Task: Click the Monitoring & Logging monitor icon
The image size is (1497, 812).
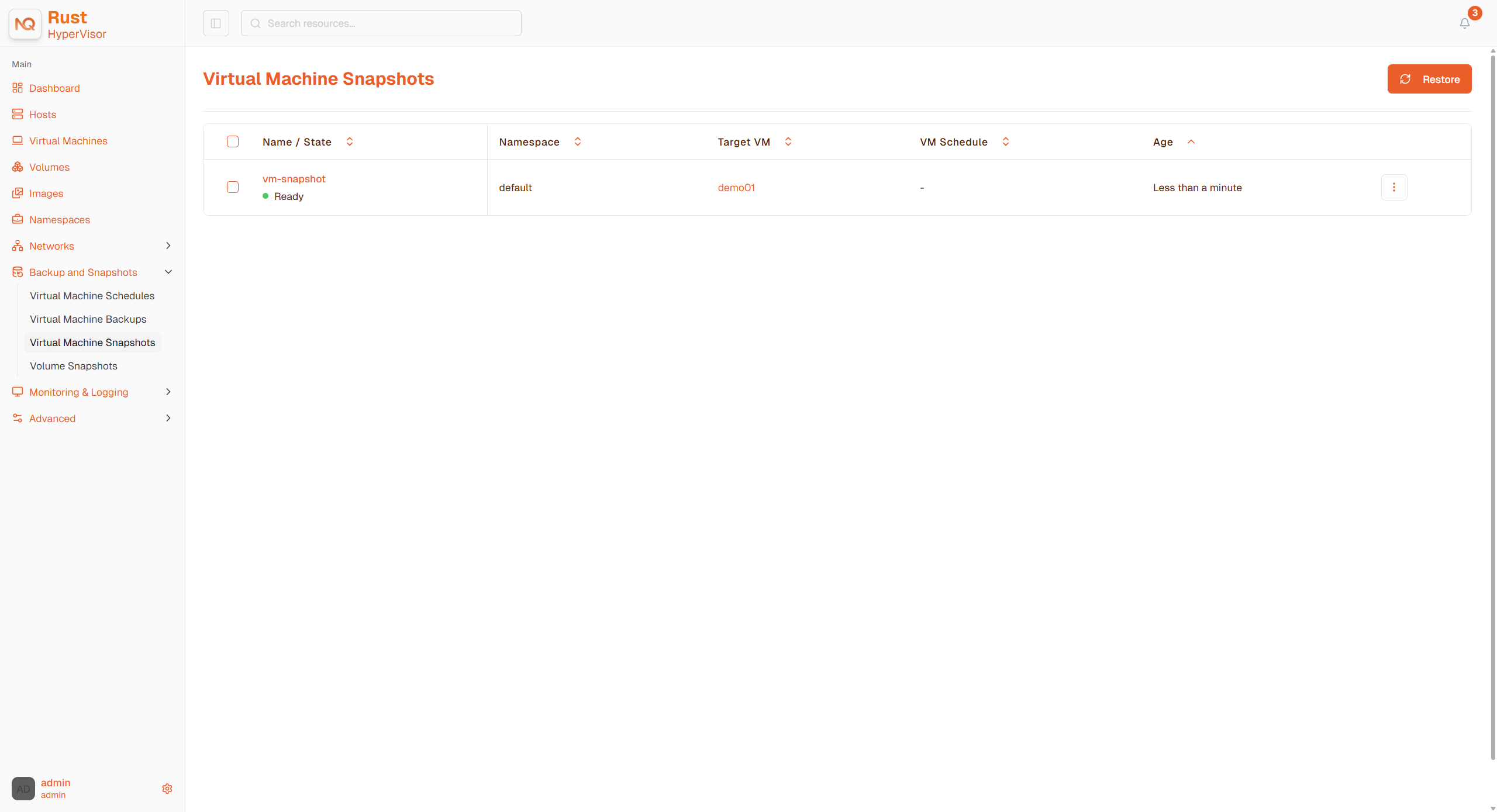Action: 18,392
